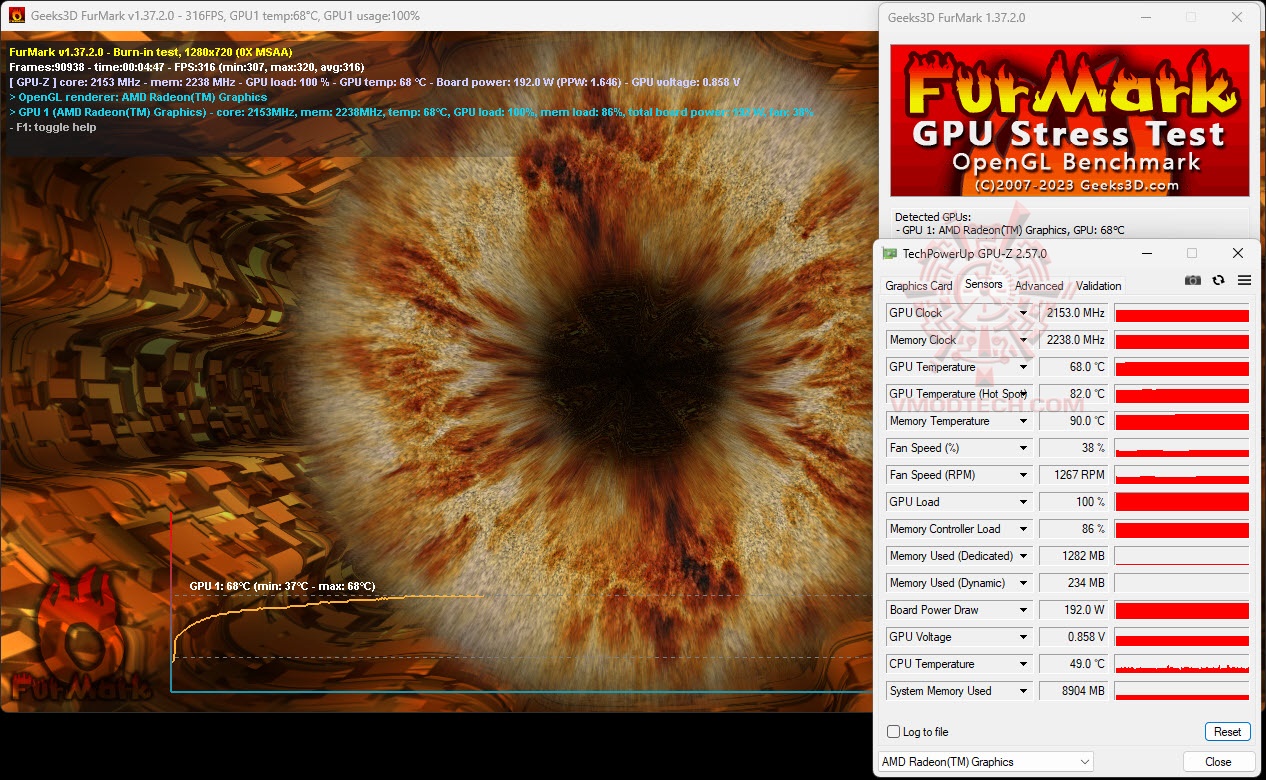The width and height of the screenshot is (1266, 780).
Task: Click the Hot Spot 82.0 °C value
Action: (1073, 394)
